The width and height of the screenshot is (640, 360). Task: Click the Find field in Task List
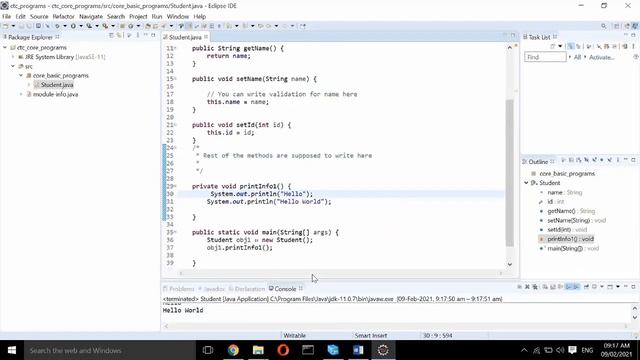point(545,57)
